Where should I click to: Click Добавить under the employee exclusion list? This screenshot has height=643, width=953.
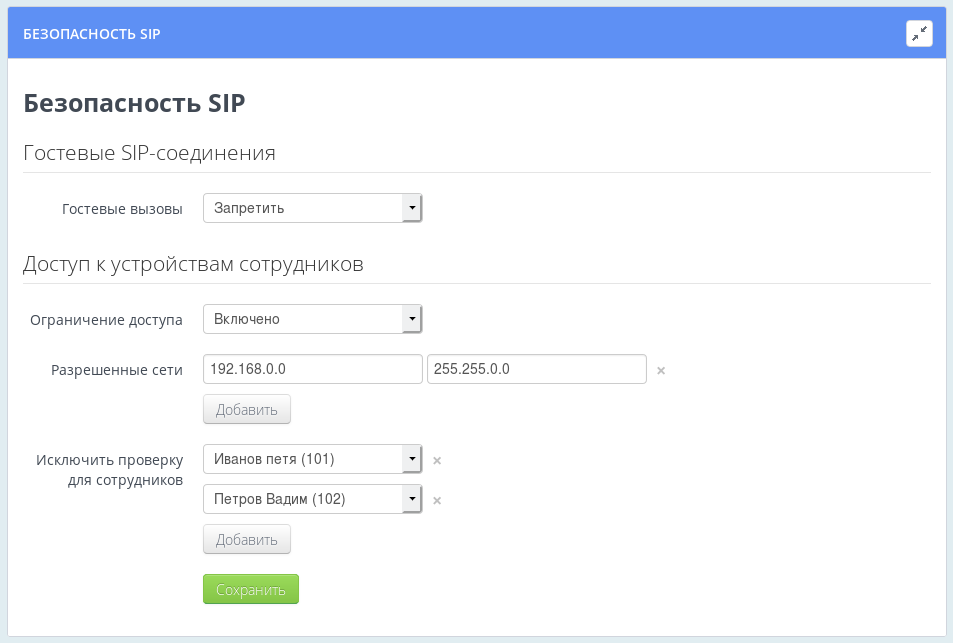pyautogui.click(x=246, y=539)
